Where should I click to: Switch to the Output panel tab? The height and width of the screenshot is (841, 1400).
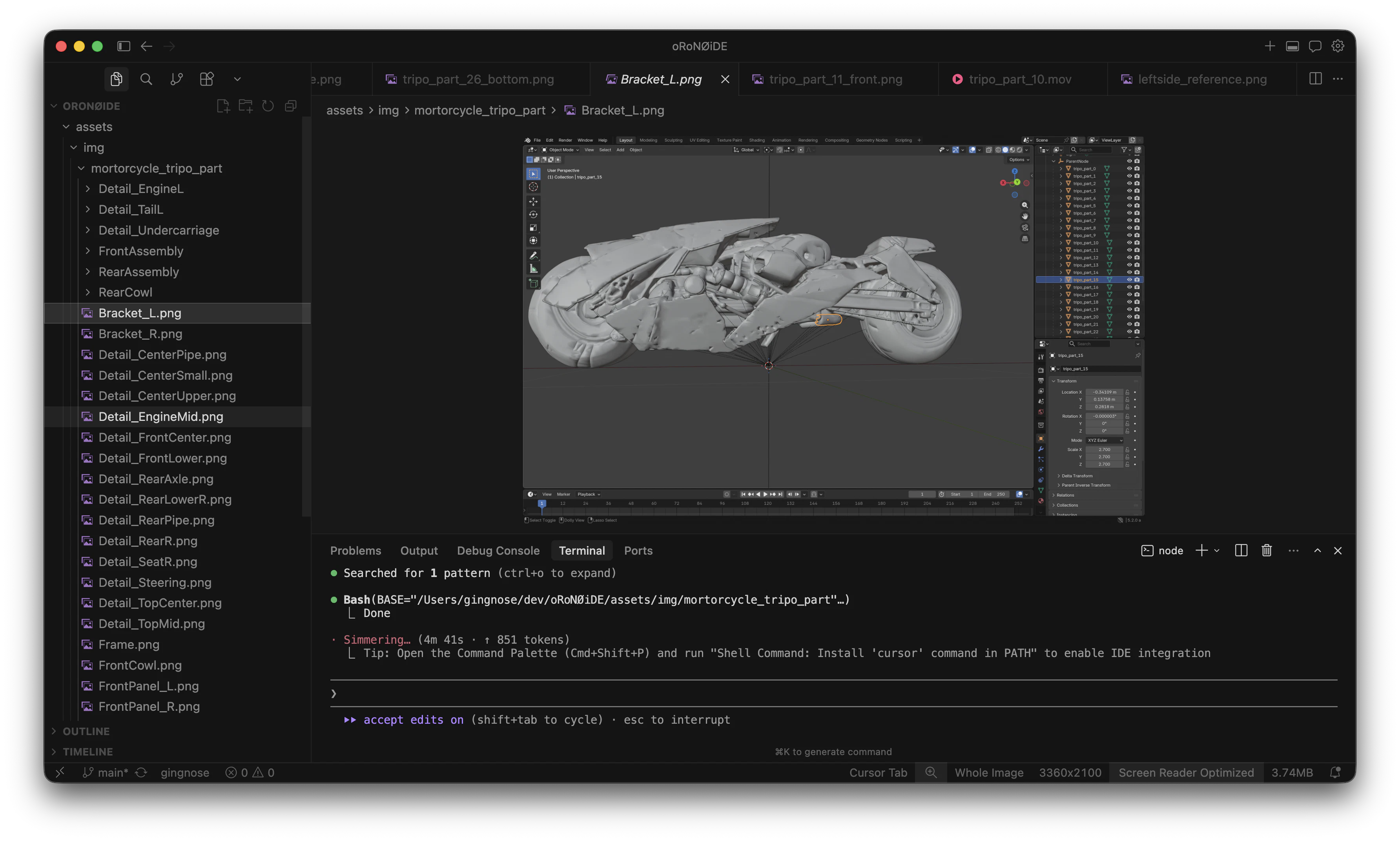(x=419, y=551)
